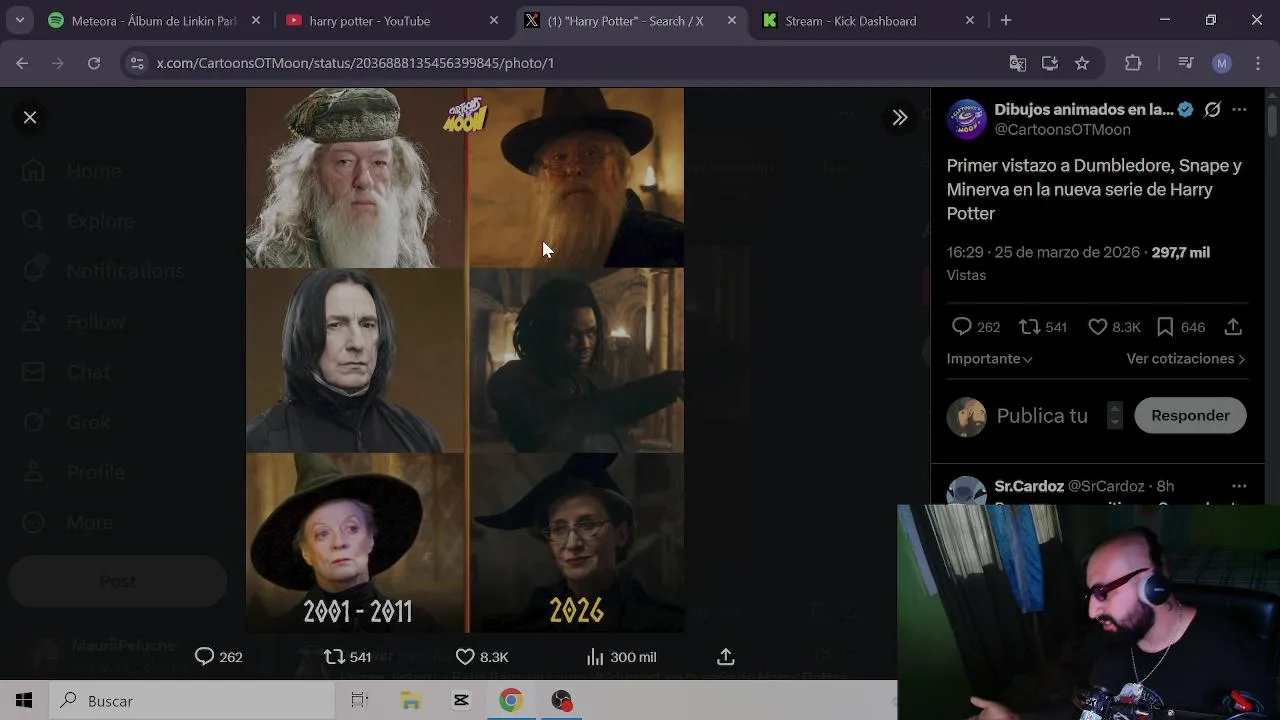1280x720 pixels.
Task: View site information icon in address bar
Action: click(138, 63)
